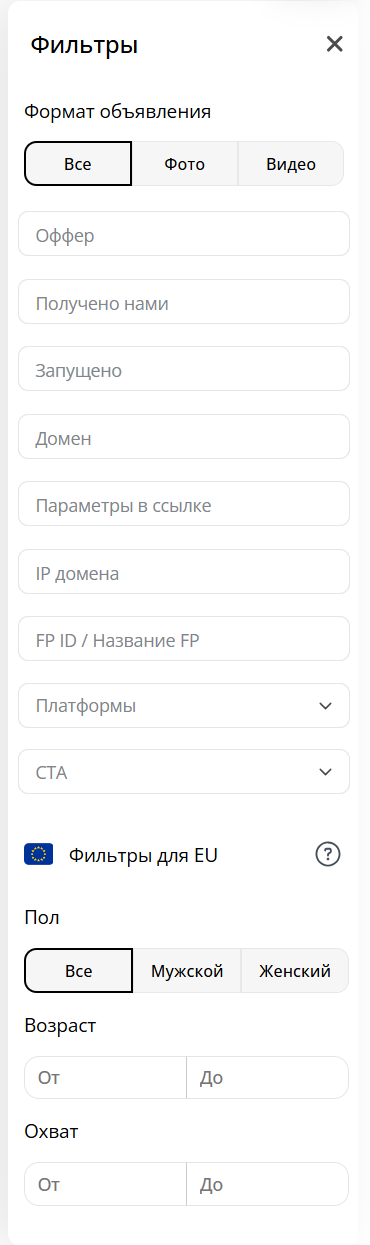Focus the Домен text field
370x1245 pixels.
184,436
